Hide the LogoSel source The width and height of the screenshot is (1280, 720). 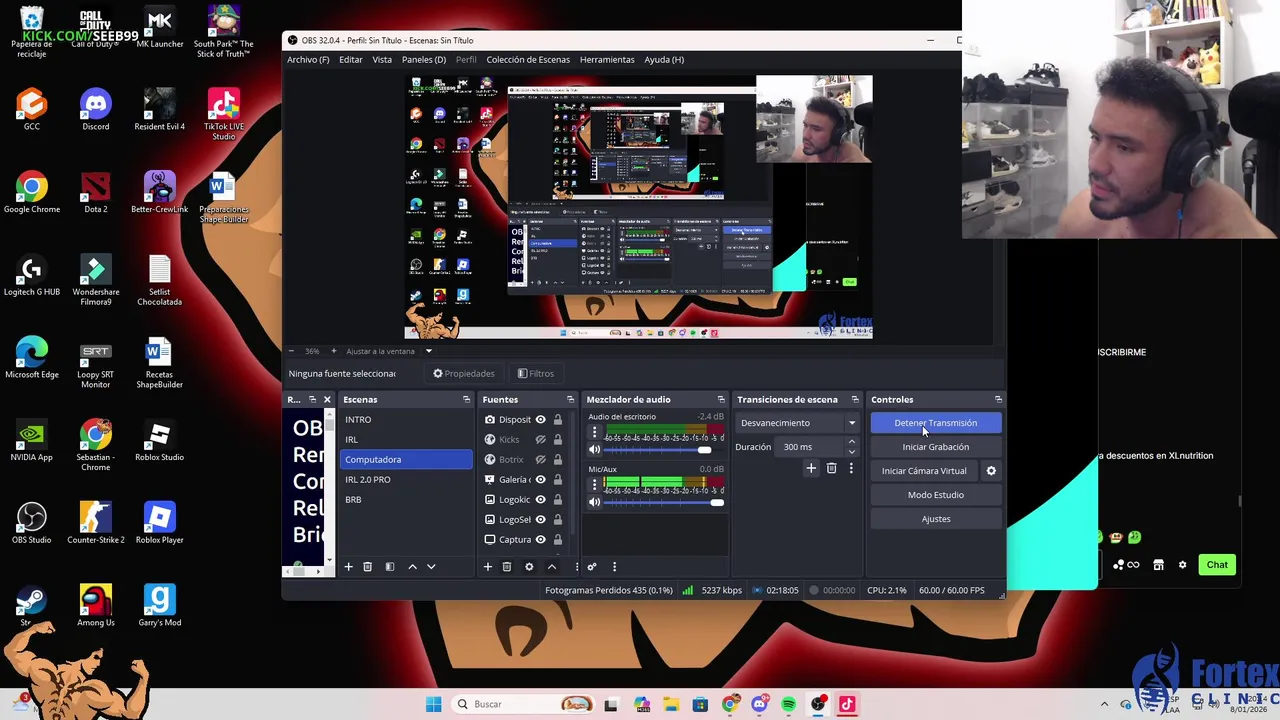[540, 520]
